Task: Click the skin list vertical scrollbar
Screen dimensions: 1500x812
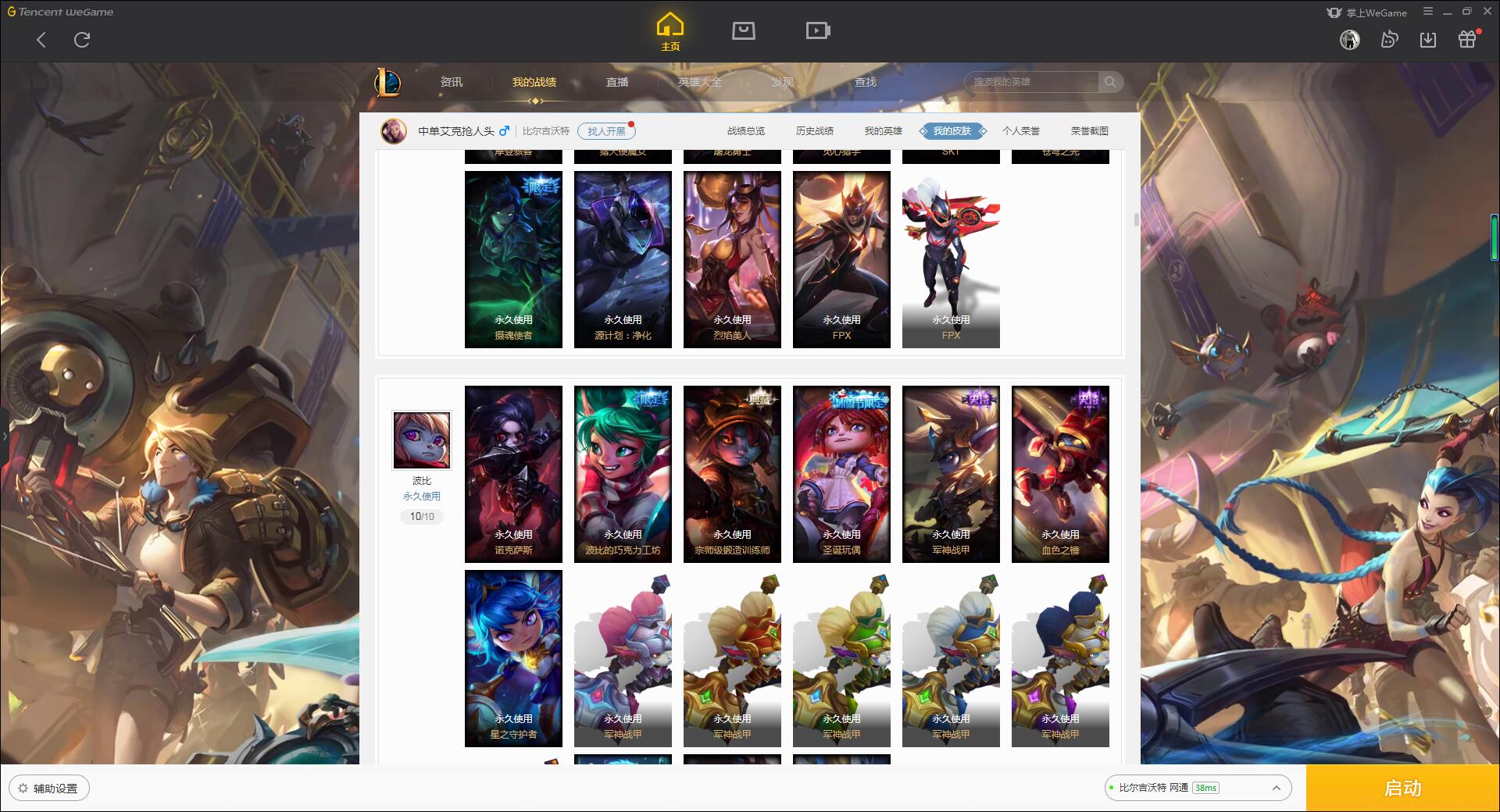Action: click(1136, 219)
